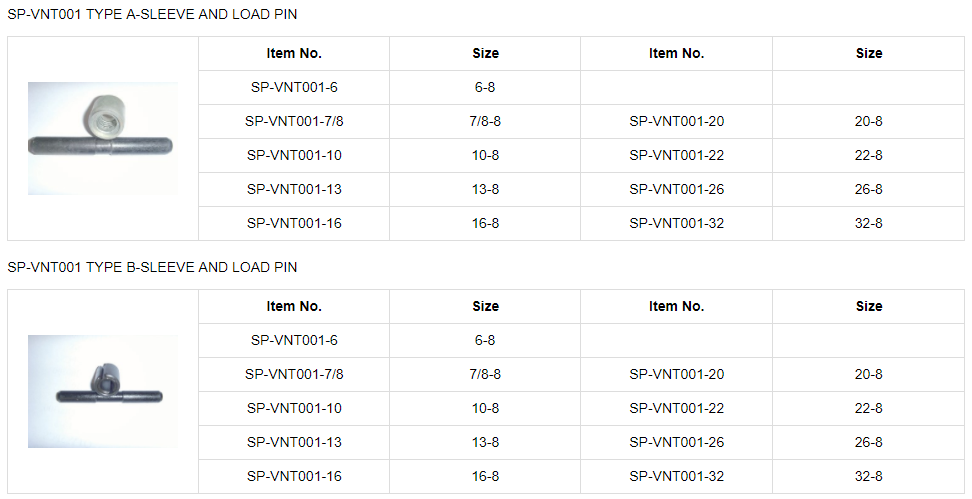Click size 20-8 in the Type B table
The image size is (972, 499).
pyautogui.click(x=868, y=375)
